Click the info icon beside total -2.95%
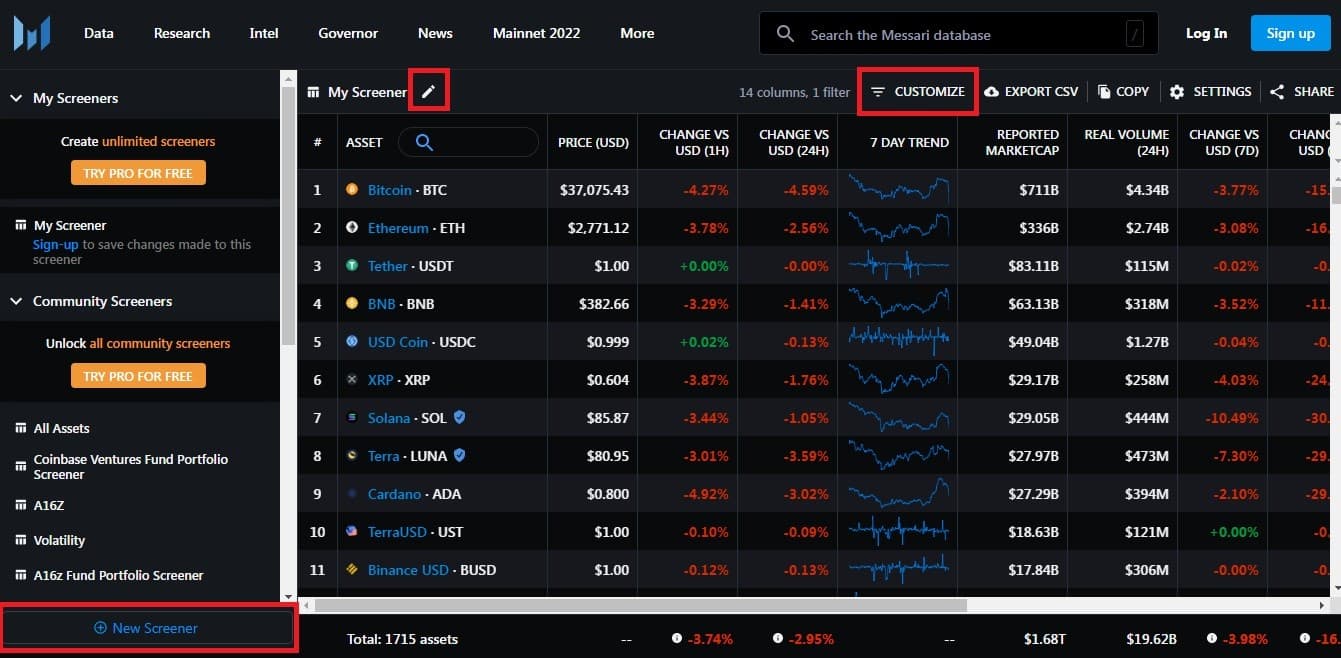Viewport: 1341px width, 658px height. tap(777, 638)
